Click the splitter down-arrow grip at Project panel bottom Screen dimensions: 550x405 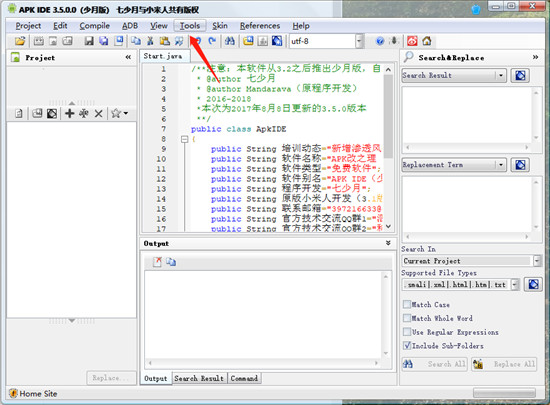pos(72,321)
